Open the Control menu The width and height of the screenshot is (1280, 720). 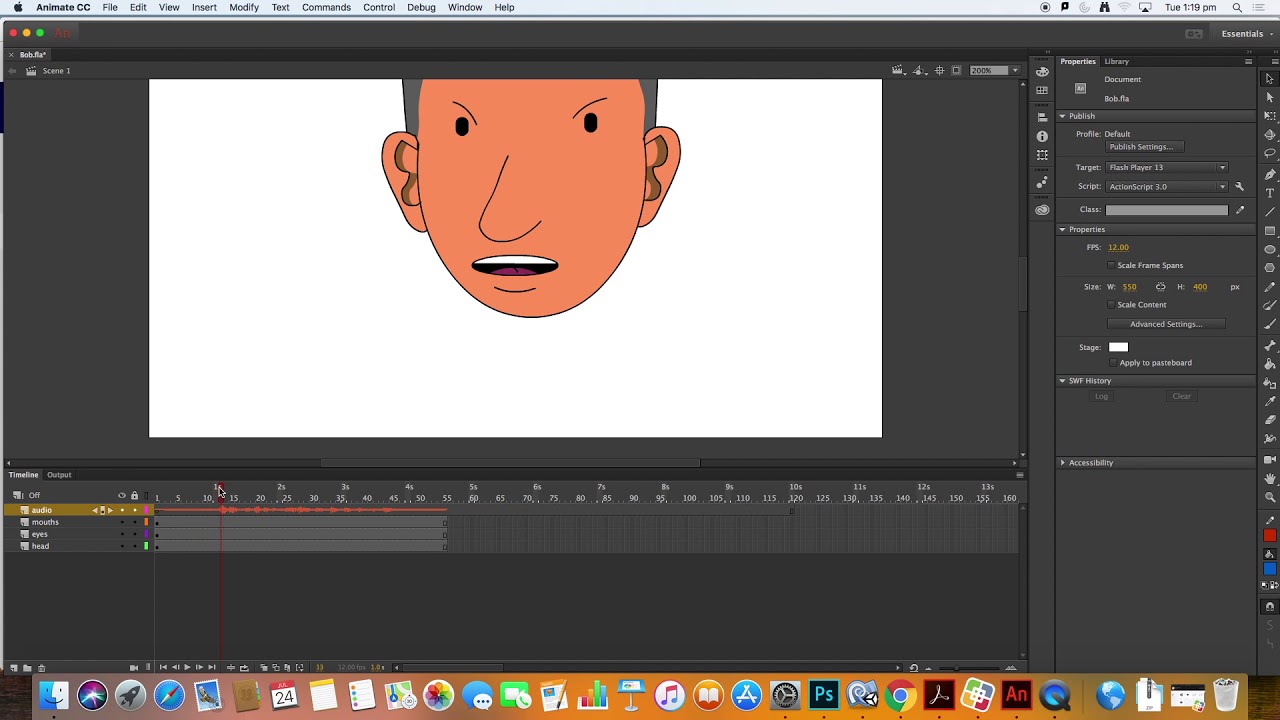[x=379, y=7]
